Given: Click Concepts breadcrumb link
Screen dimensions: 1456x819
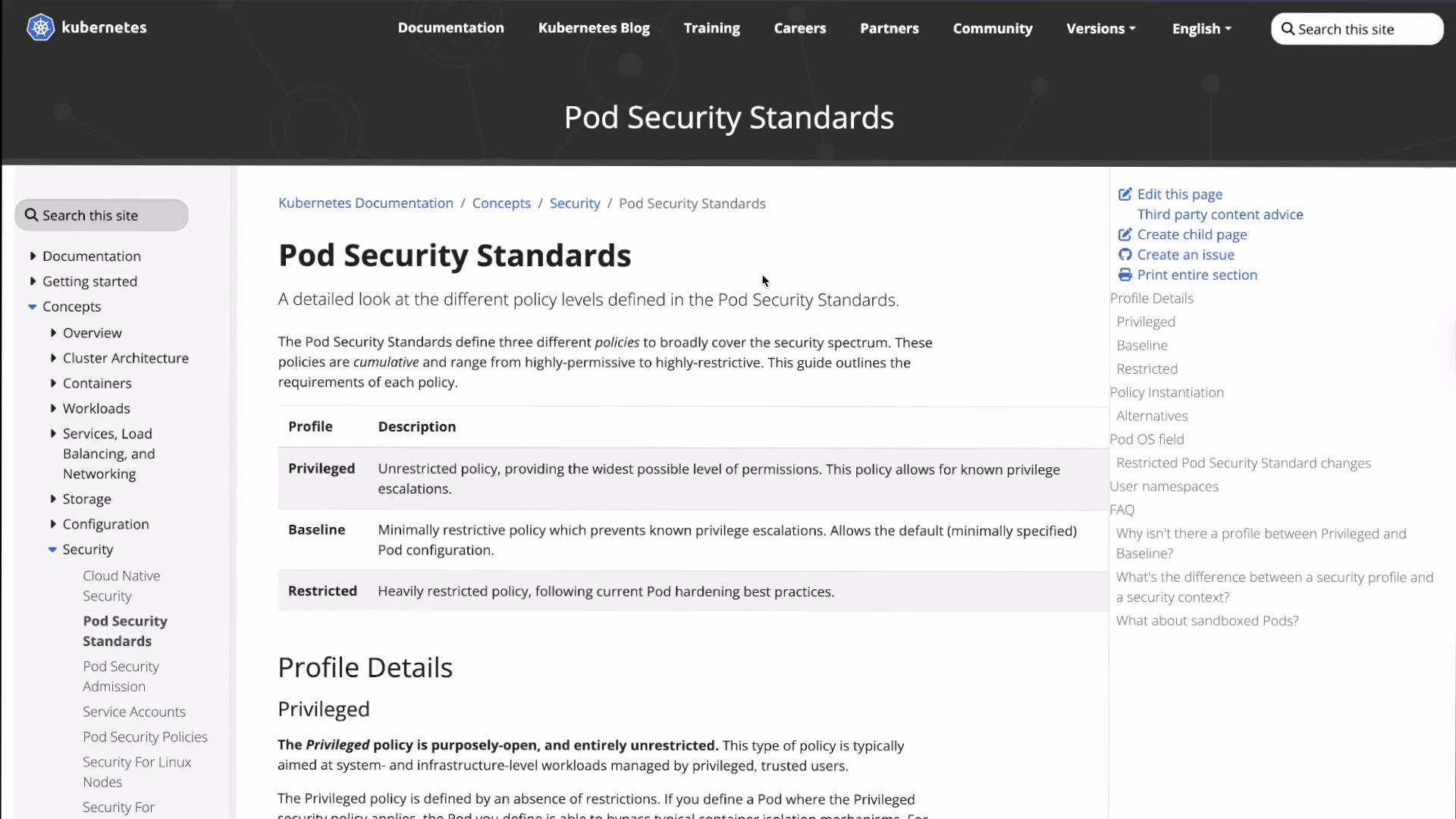Looking at the screenshot, I should pyautogui.click(x=501, y=203).
